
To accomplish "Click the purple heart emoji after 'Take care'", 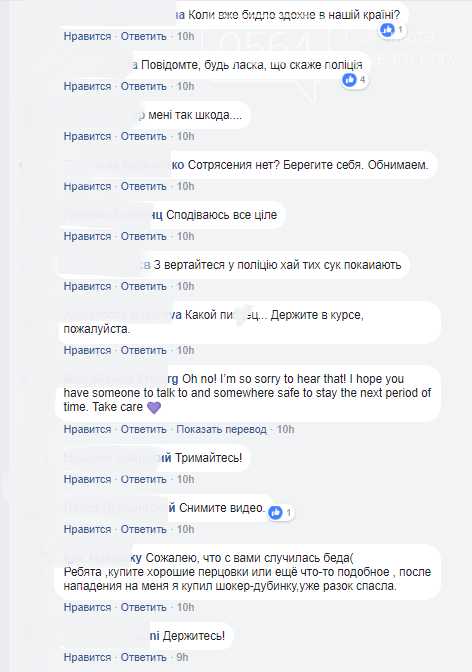I will [x=154, y=407].
